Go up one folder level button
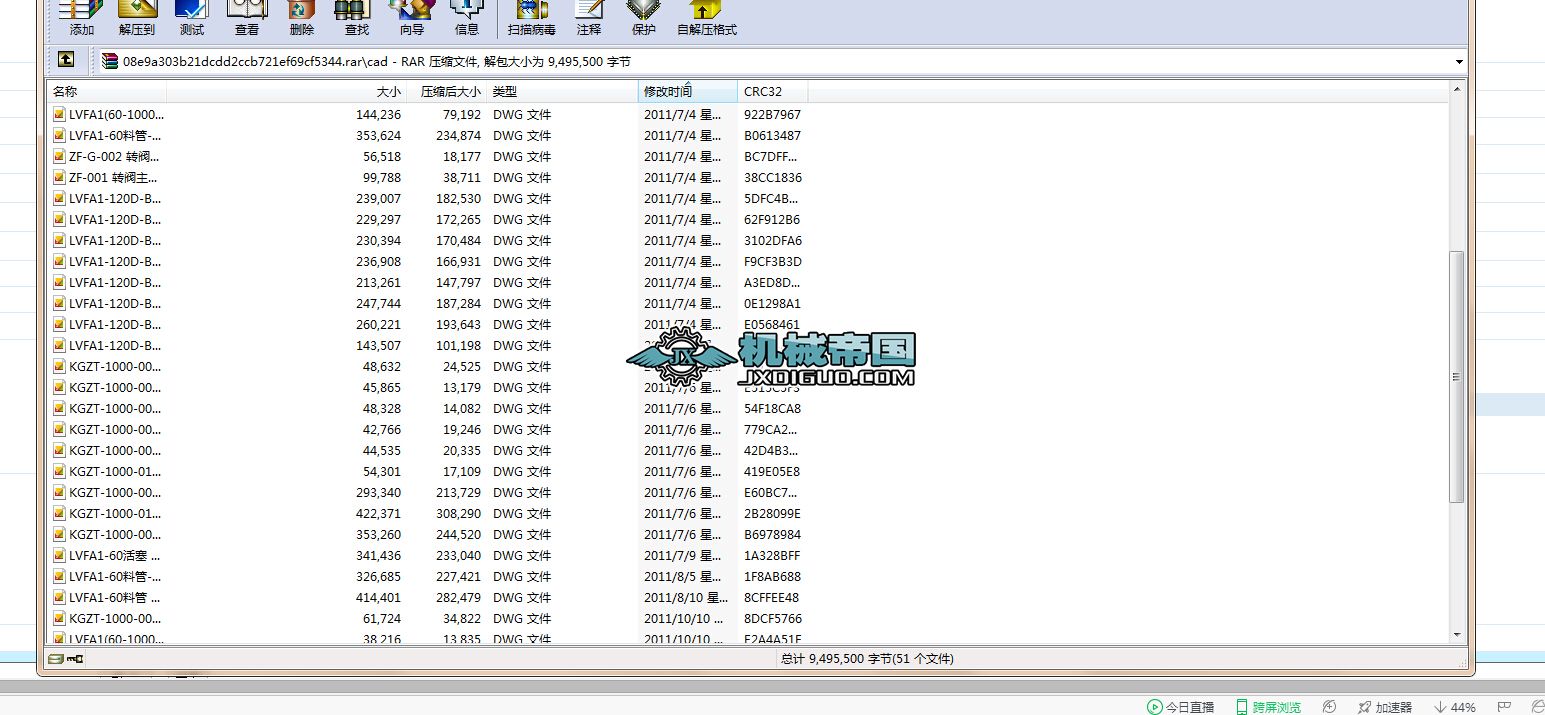The width and height of the screenshot is (1545, 715). (66, 60)
